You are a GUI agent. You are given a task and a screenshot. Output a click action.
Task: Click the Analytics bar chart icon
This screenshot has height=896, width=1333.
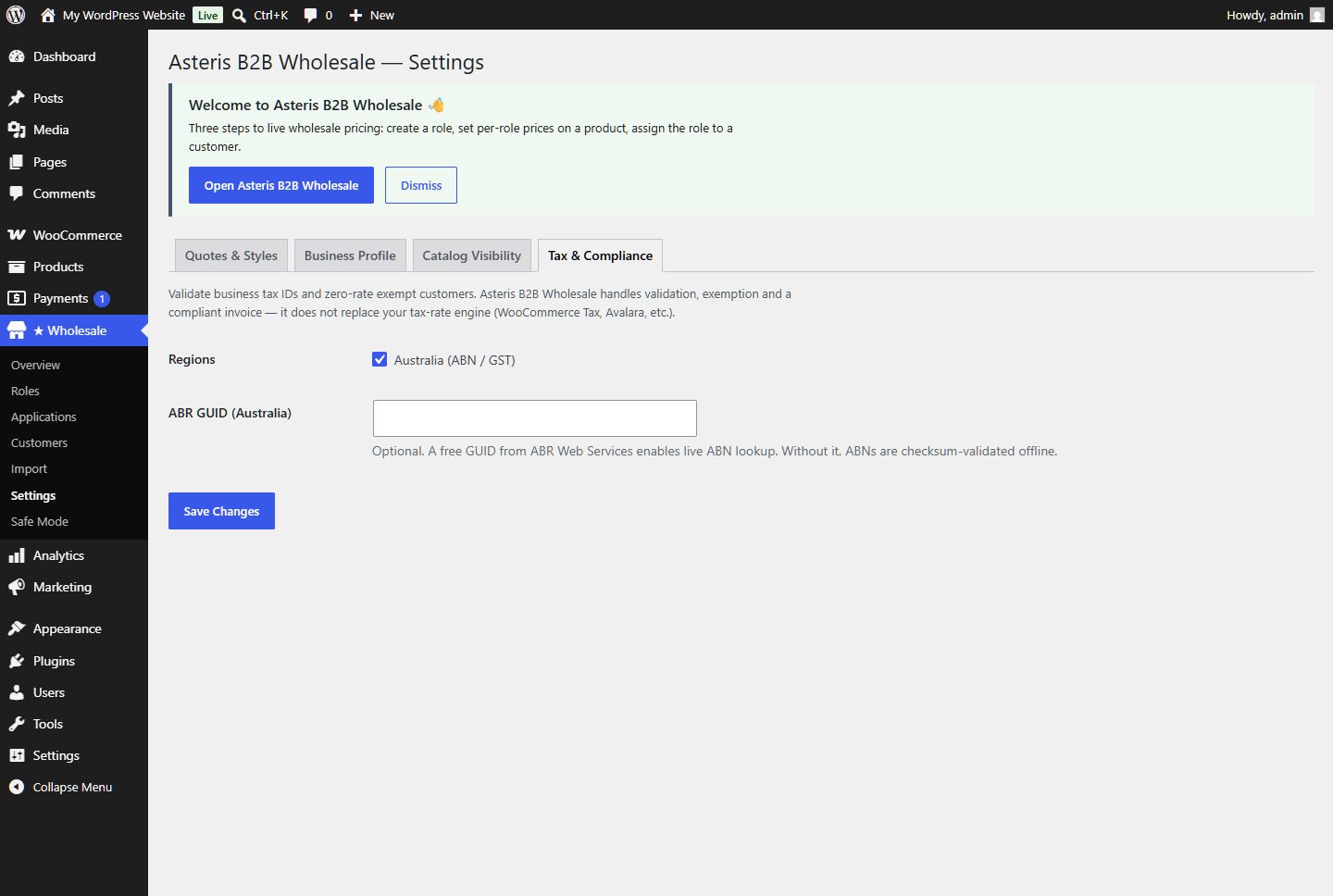point(17,555)
